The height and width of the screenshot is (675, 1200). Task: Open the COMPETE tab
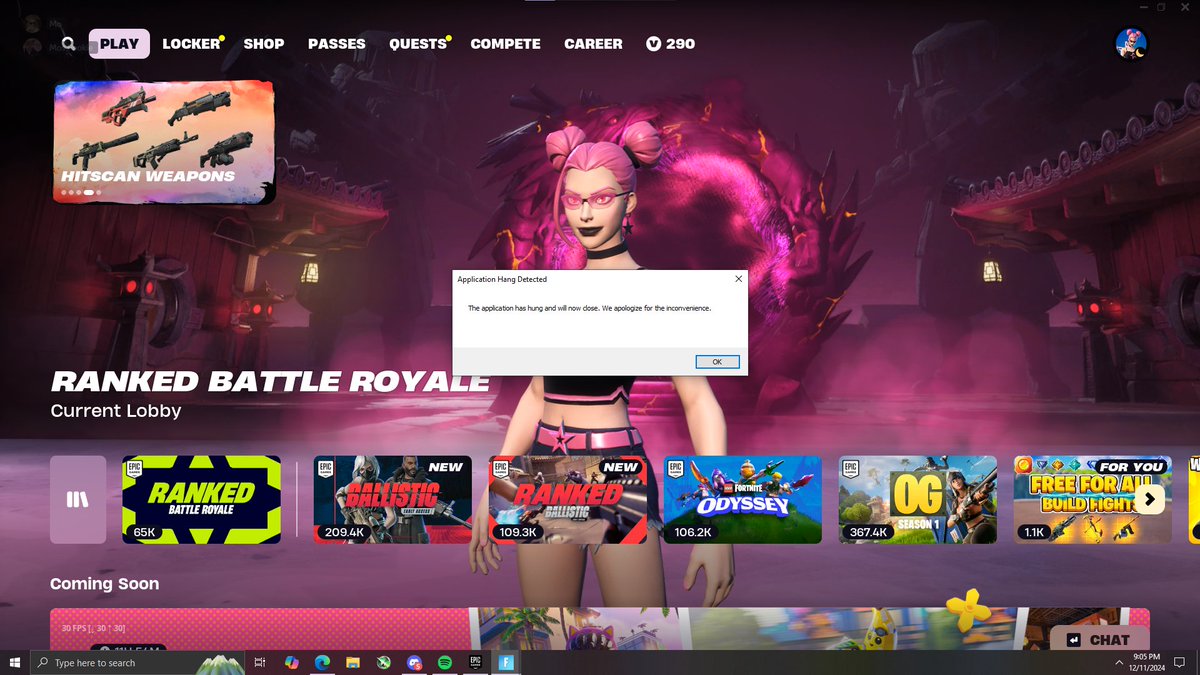(x=505, y=44)
